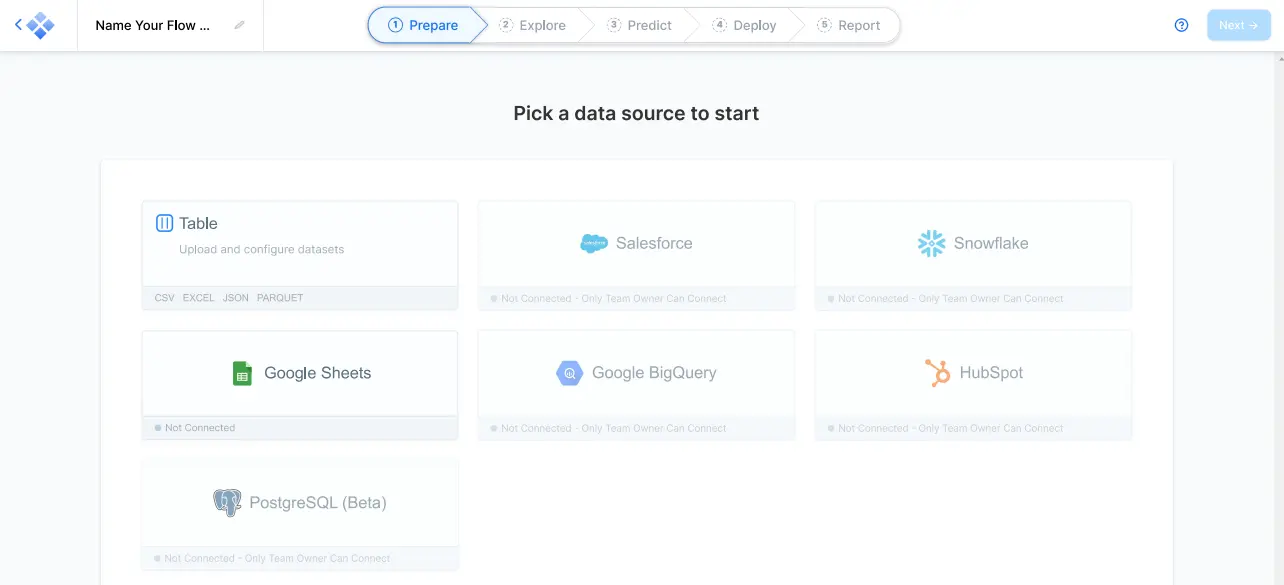Open the Deploy step tab
Viewport: 1284px width, 585px height.
point(745,25)
